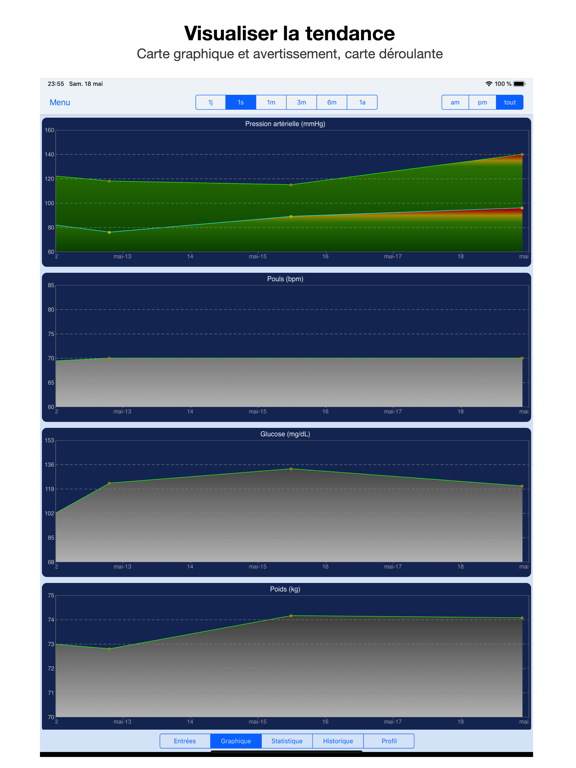Viewport: 576px width, 768px height.
Task: Filter readings to am
Action: pyautogui.click(x=455, y=102)
